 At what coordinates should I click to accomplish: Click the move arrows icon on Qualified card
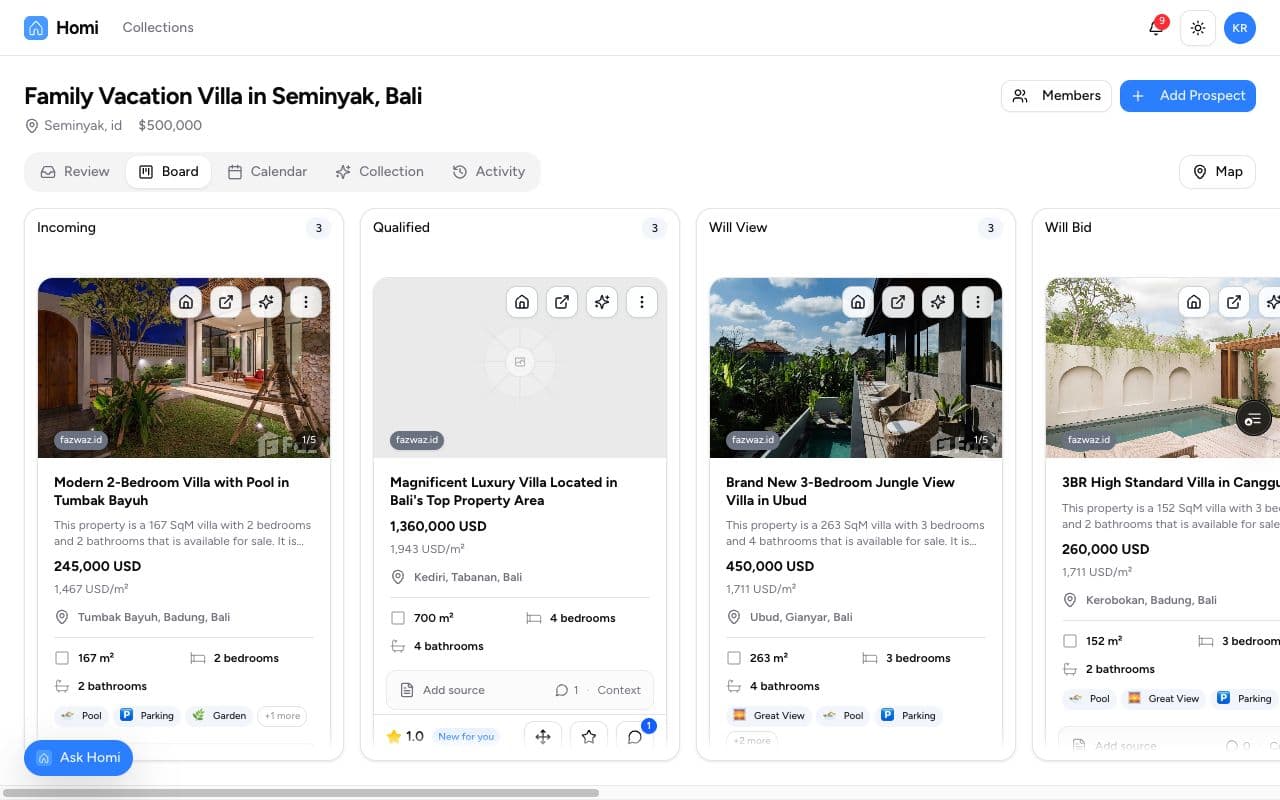coord(543,737)
